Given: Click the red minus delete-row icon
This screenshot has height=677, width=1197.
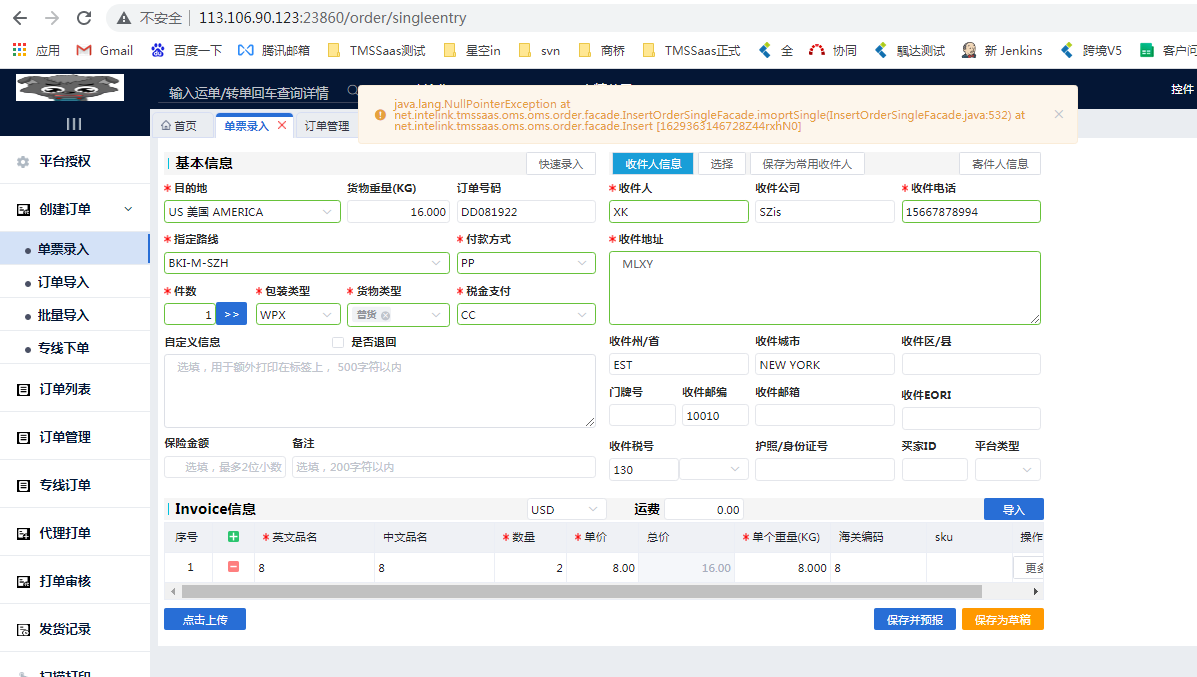Looking at the screenshot, I should [x=234, y=567].
